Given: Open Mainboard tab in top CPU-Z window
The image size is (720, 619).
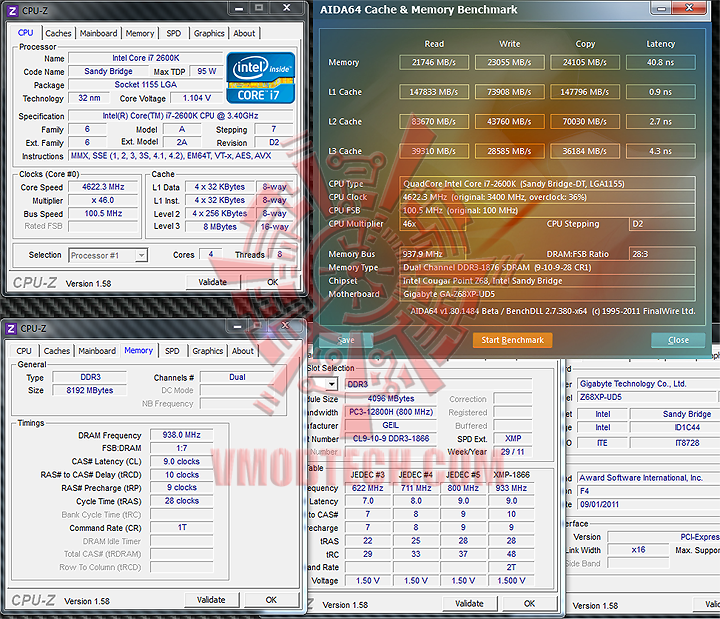Looking at the screenshot, I should 98,33.
